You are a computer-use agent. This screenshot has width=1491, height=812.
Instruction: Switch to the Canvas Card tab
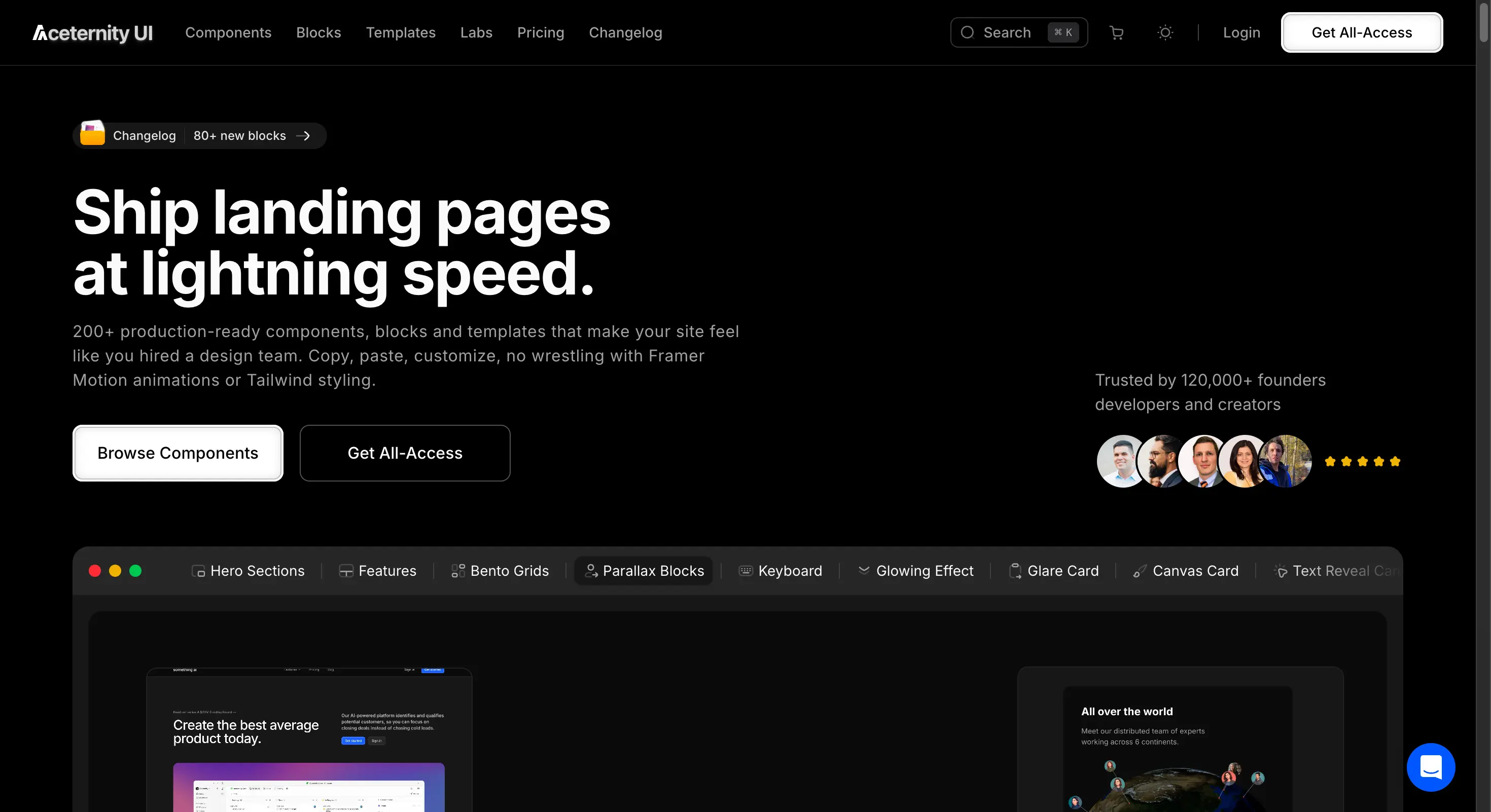[x=1185, y=571]
